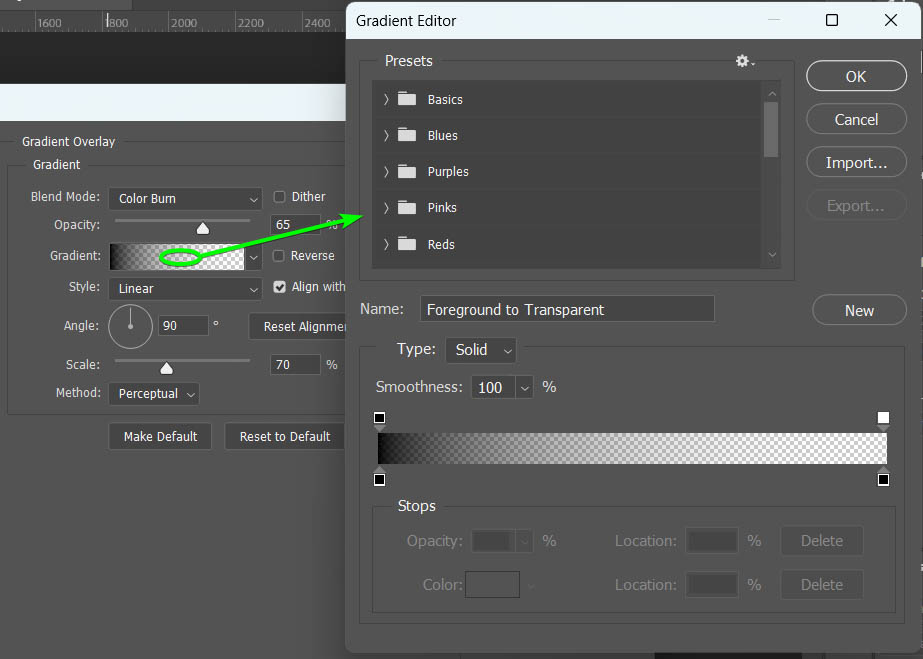
Task: Click the Angle value field
Action: 183,325
